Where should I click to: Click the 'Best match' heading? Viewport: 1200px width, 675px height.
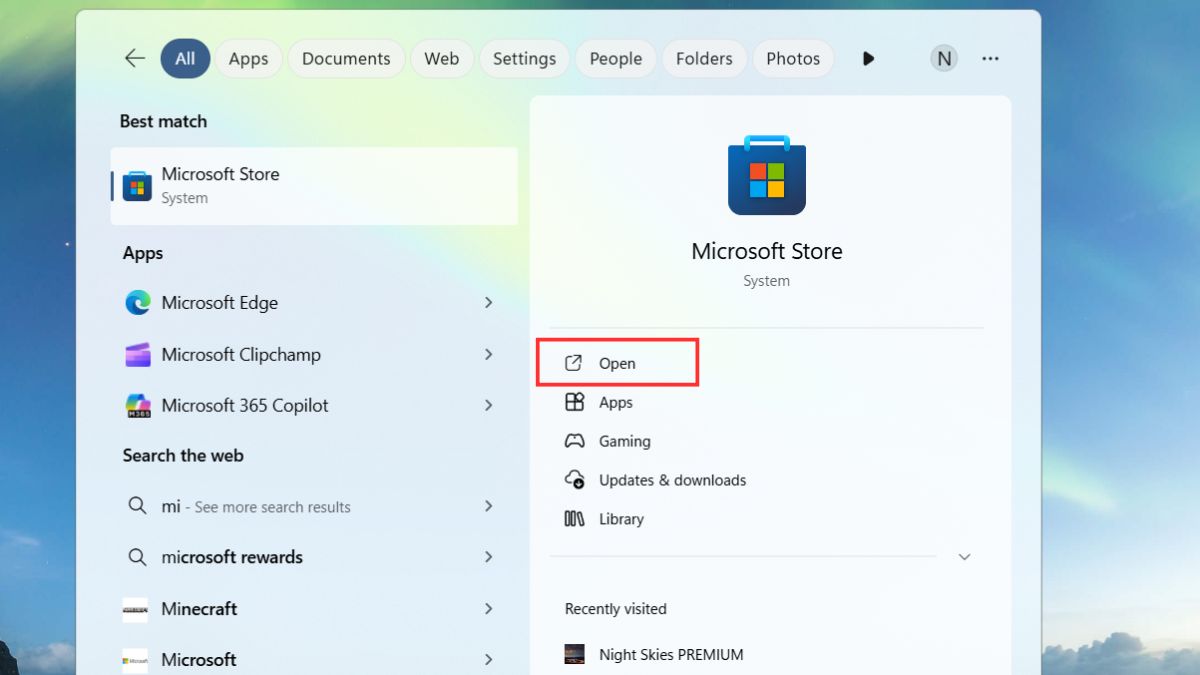(163, 121)
